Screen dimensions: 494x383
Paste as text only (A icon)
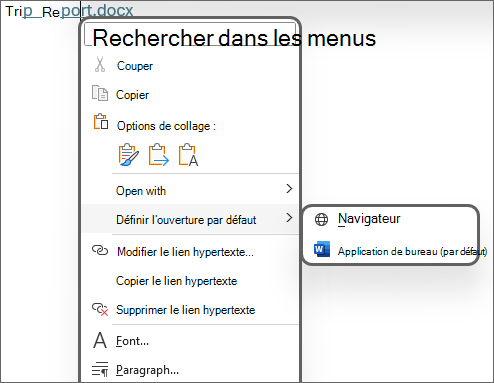point(188,155)
